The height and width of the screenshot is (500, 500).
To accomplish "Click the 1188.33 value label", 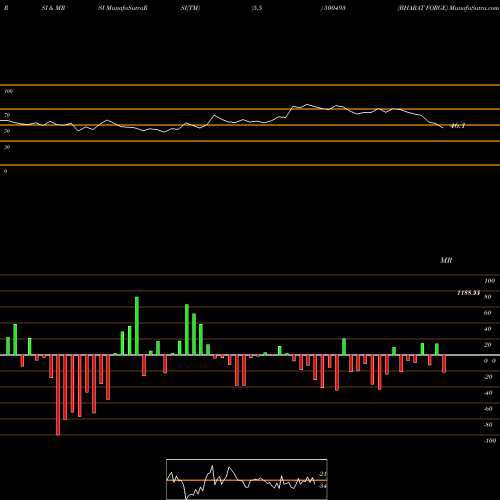I will point(468,293).
